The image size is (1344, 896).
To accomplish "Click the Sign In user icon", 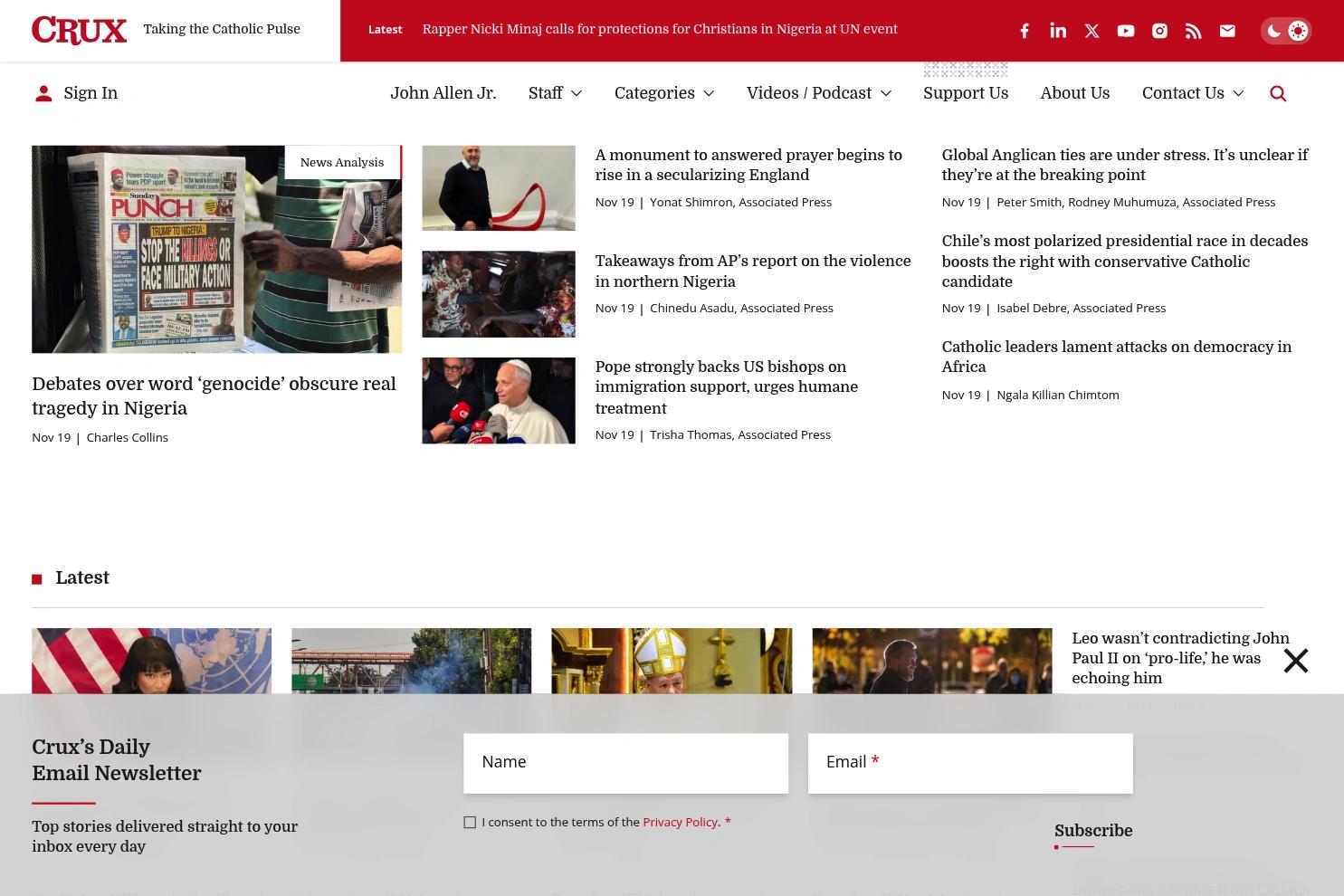I will point(43,93).
